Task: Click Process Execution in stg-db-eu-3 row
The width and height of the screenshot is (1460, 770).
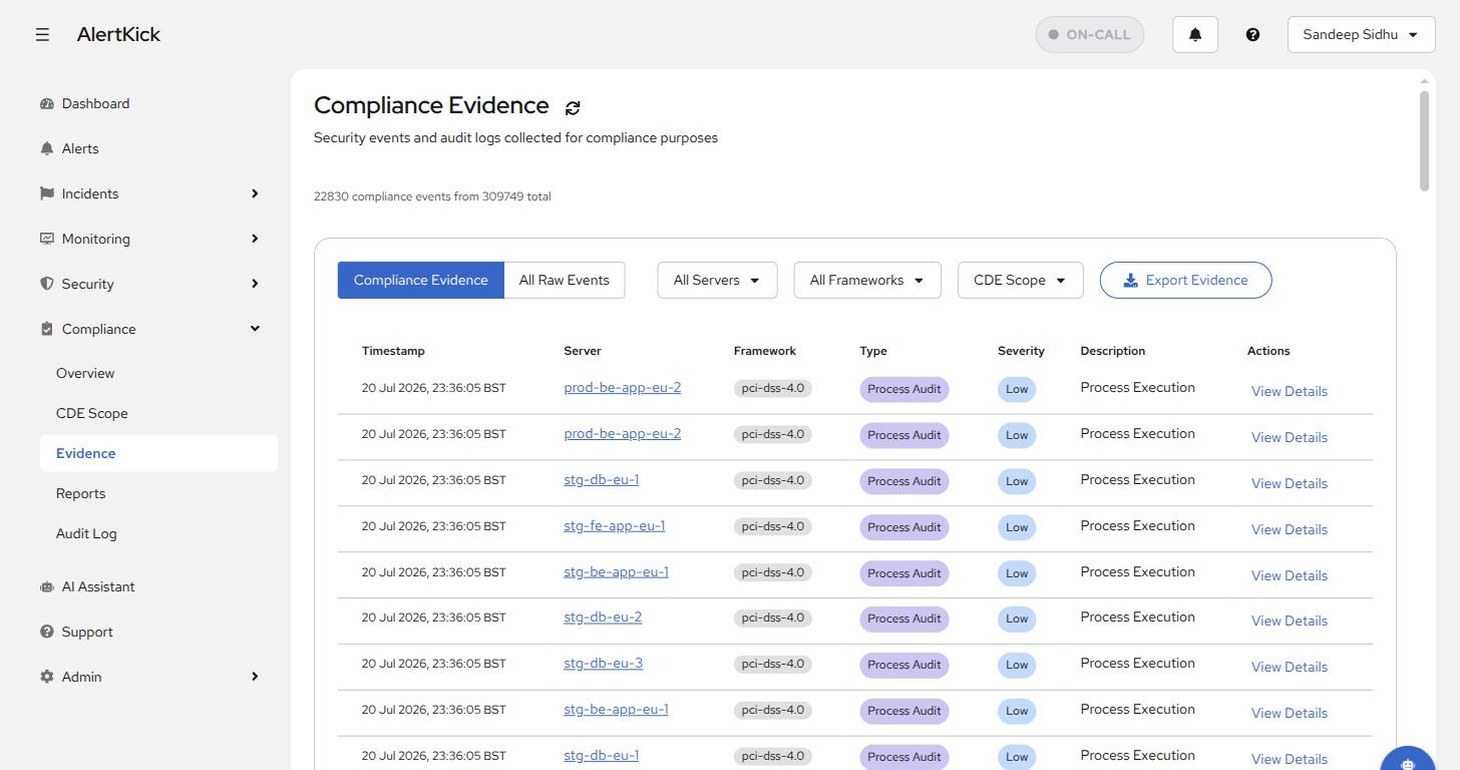Action: (1138, 663)
